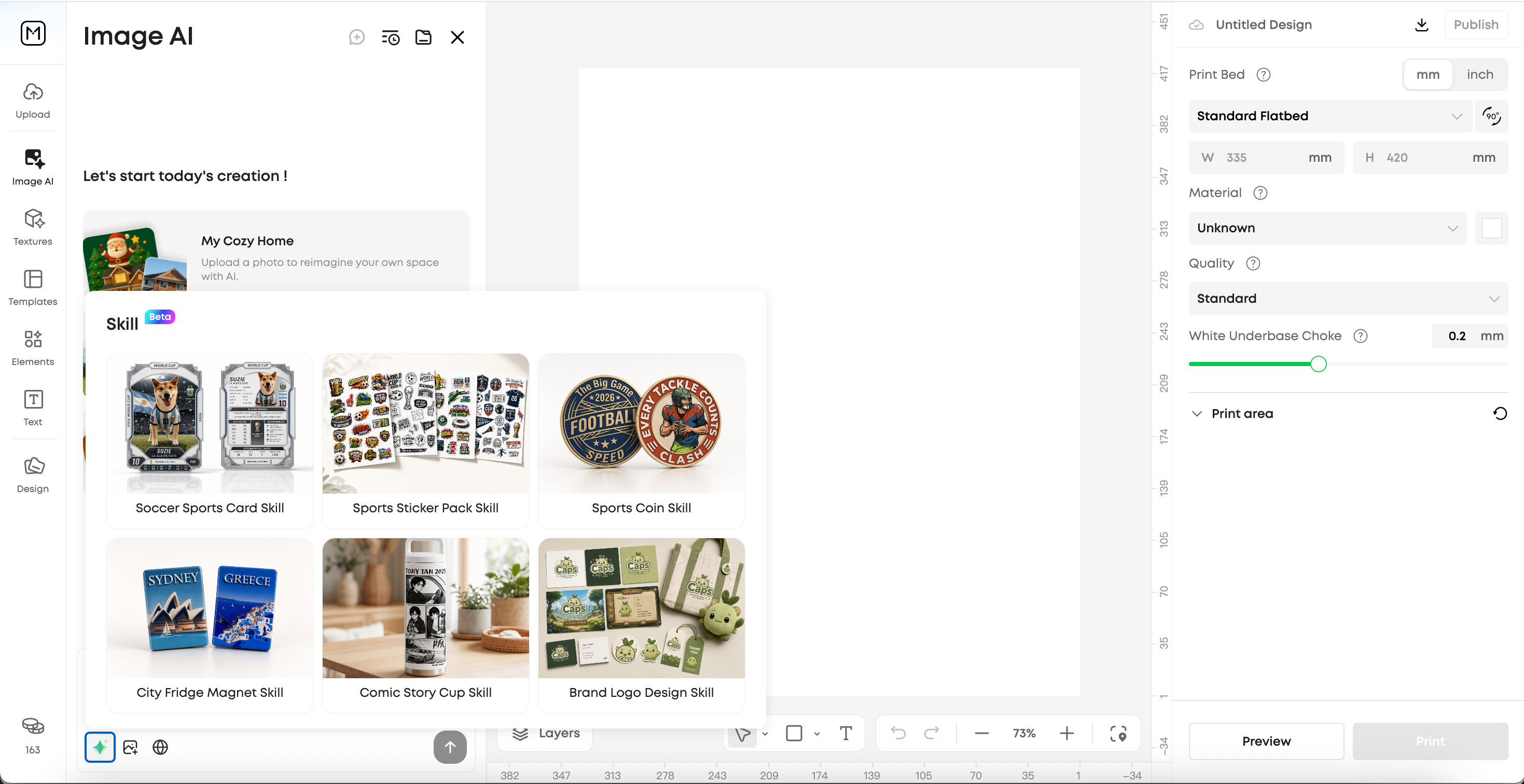Select Brand Logo Design Skill

(641, 625)
